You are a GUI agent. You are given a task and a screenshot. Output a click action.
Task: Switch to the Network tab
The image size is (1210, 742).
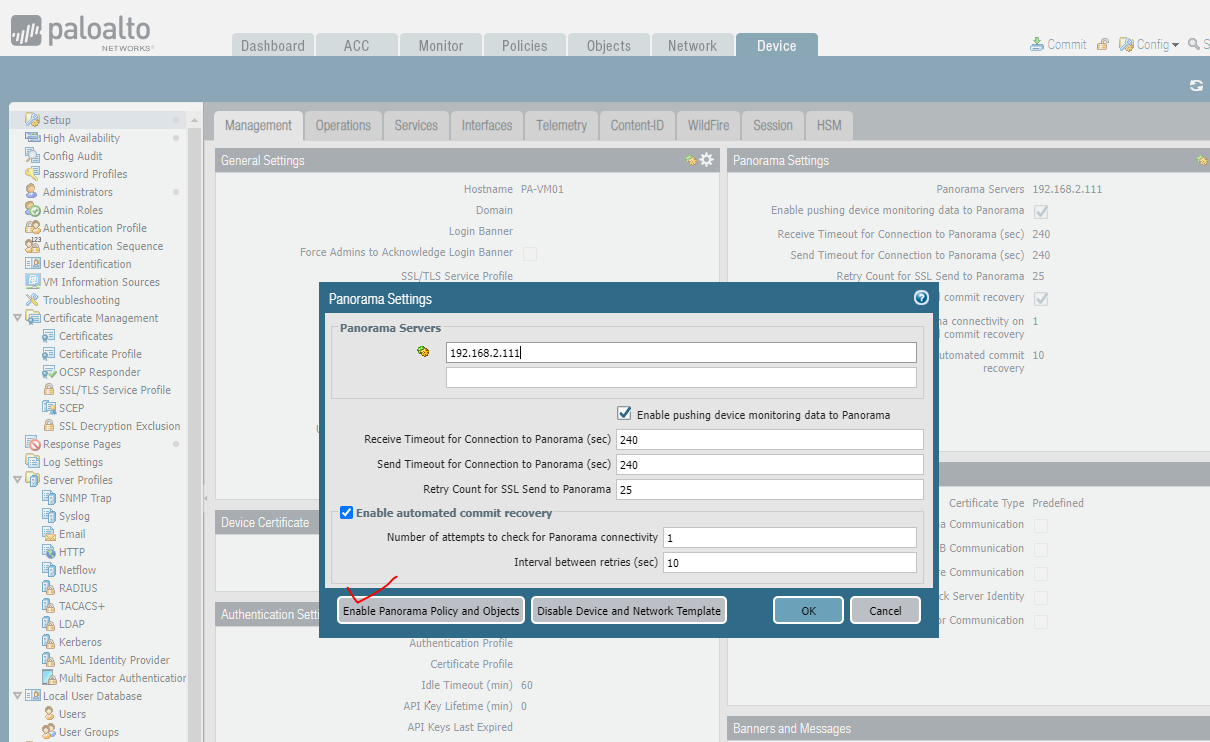coord(693,46)
